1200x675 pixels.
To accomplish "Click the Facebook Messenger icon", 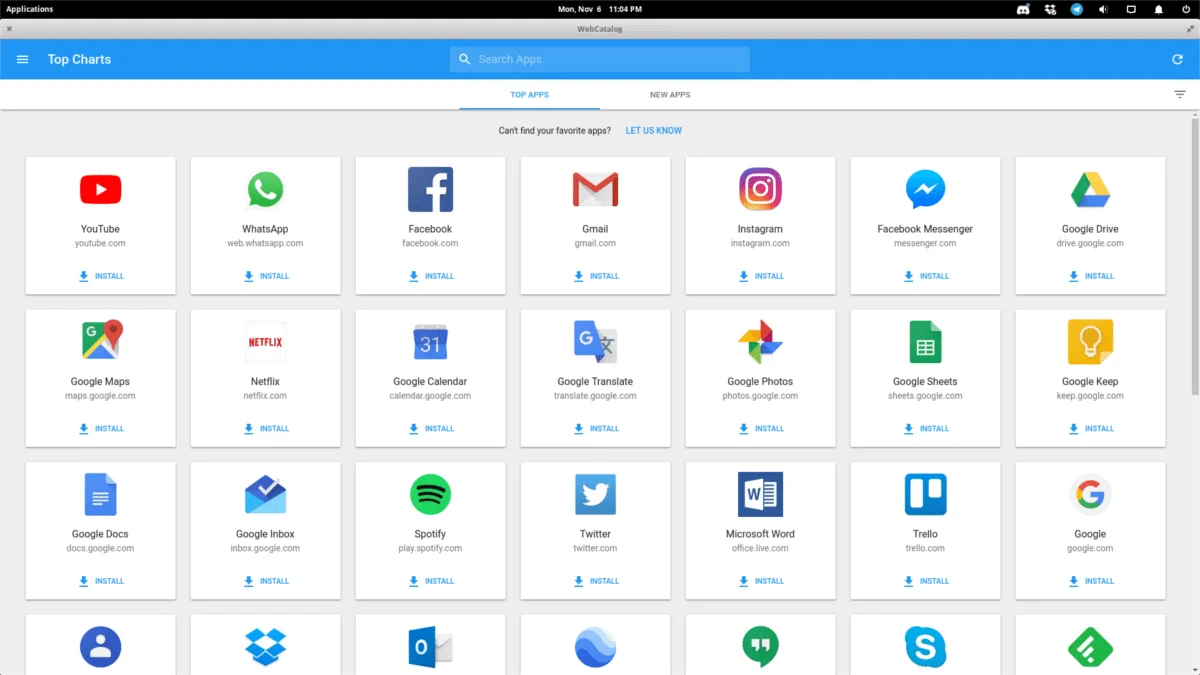I will click(x=925, y=189).
